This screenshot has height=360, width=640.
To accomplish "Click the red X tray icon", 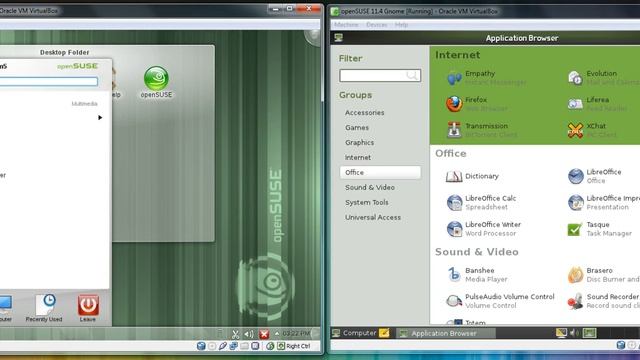I will (x=264, y=334).
